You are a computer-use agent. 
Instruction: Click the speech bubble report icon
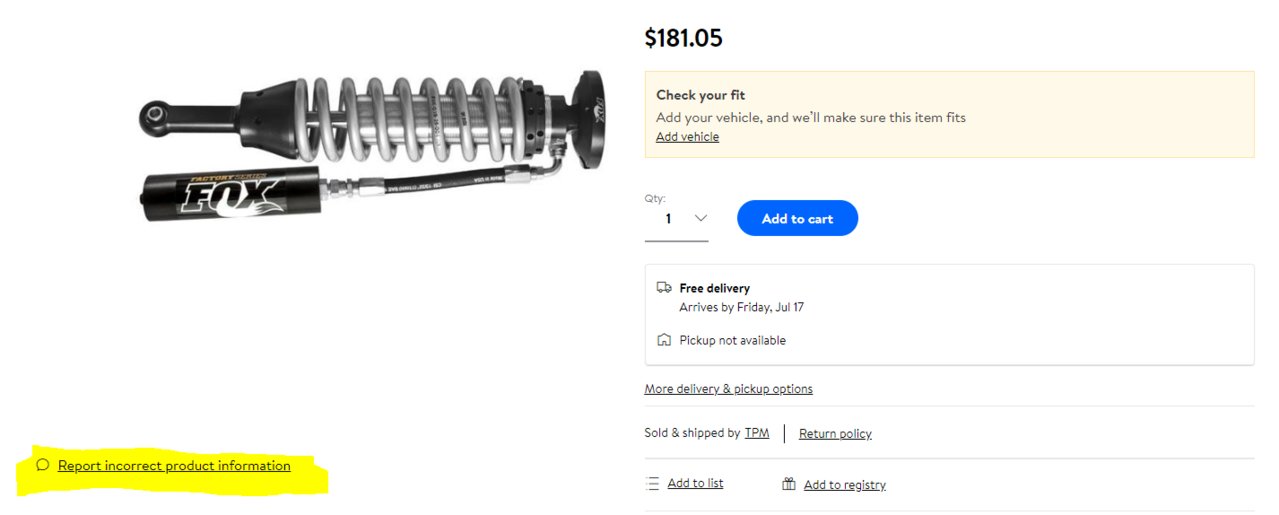(42, 465)
